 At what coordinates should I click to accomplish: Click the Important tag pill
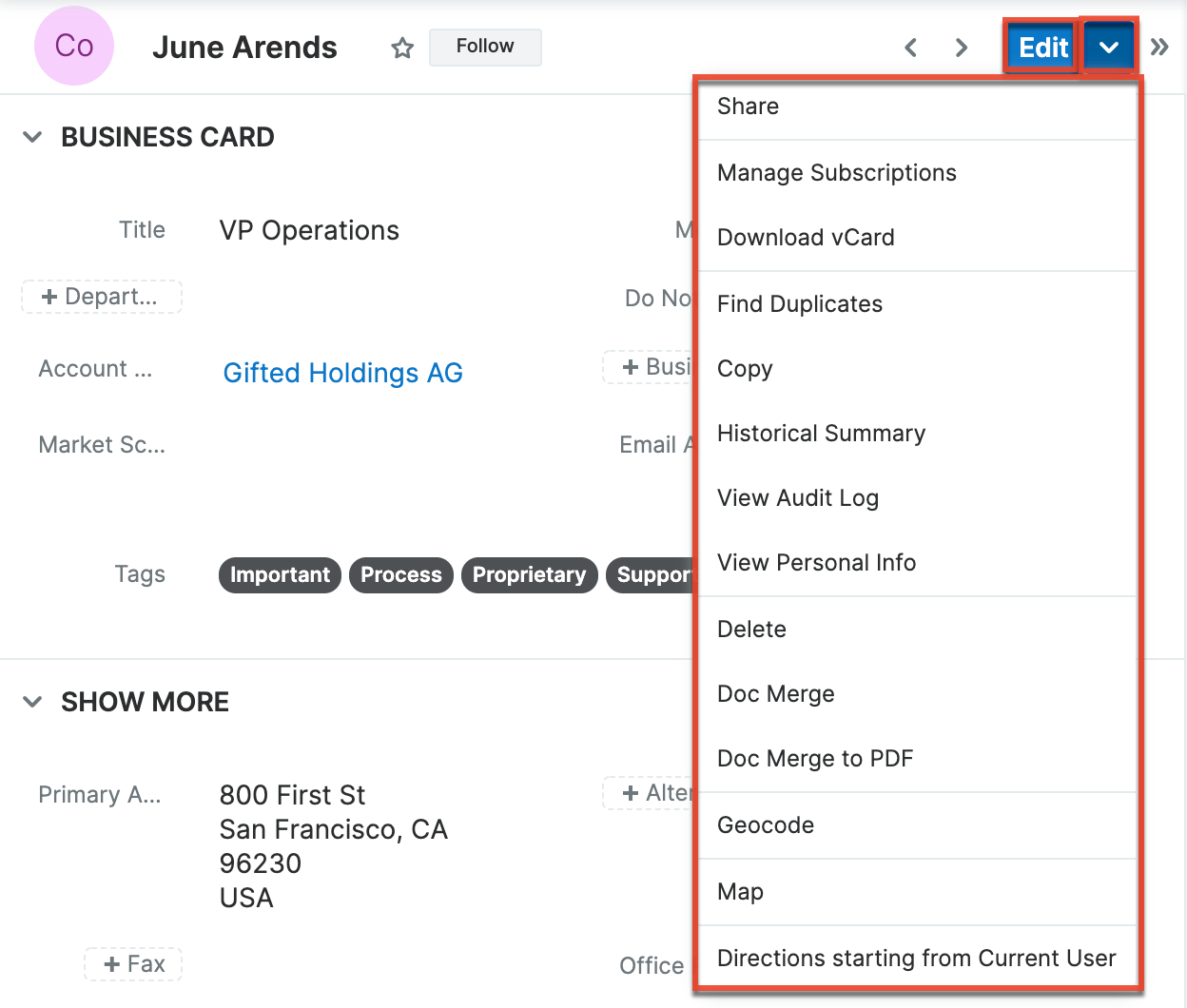(x=280, y=575)
